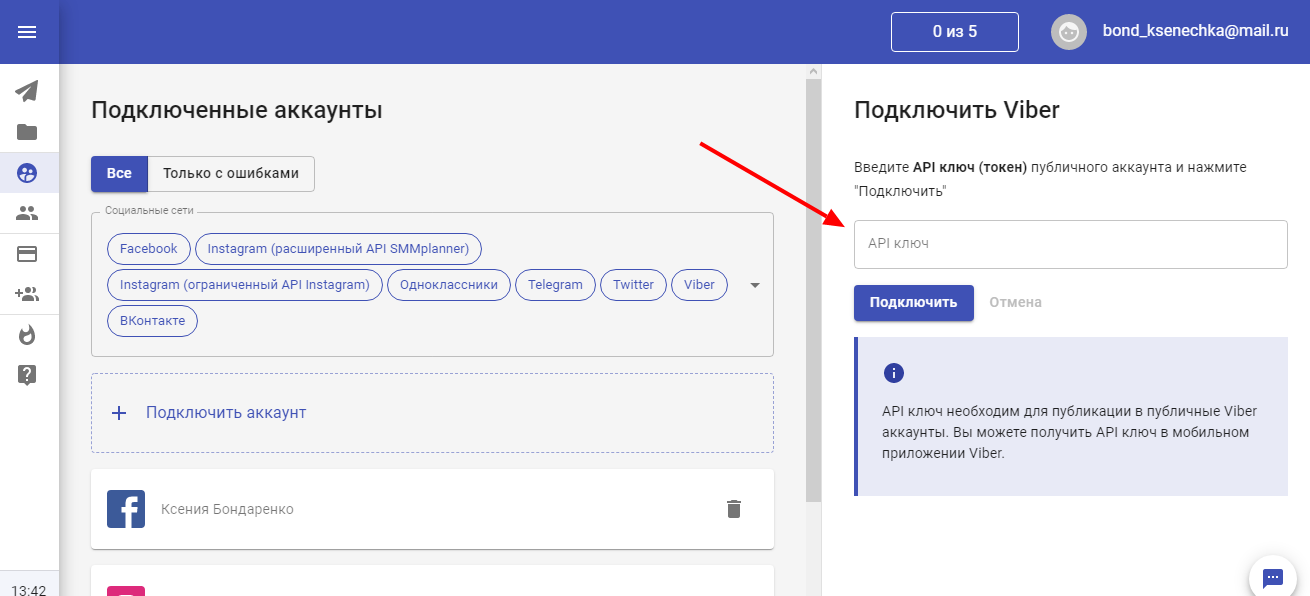Viewport: 1310px width, 596px height.
Task: Toggle the Telegram filter chip
Action: pos(555,285)
